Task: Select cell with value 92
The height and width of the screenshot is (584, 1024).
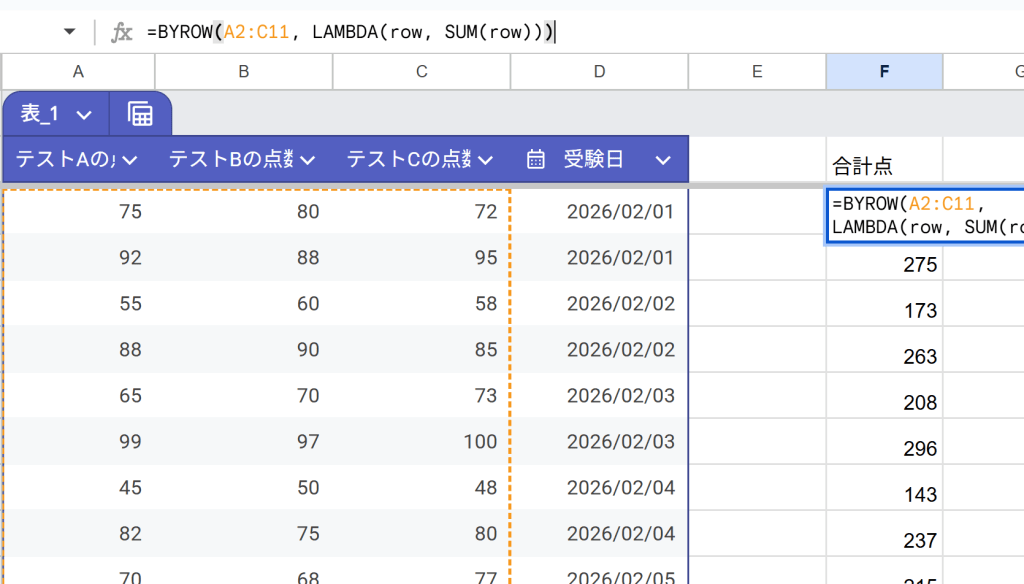Action: [x=79, y=257]
